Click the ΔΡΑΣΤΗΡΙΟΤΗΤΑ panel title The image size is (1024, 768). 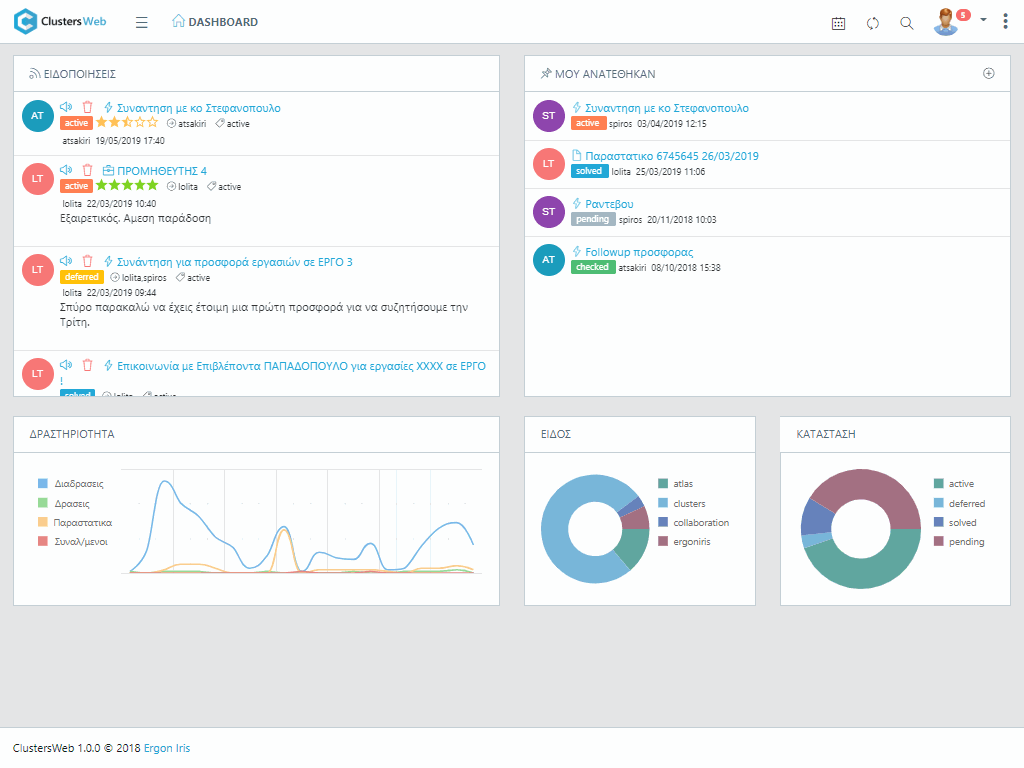[72, 434]
